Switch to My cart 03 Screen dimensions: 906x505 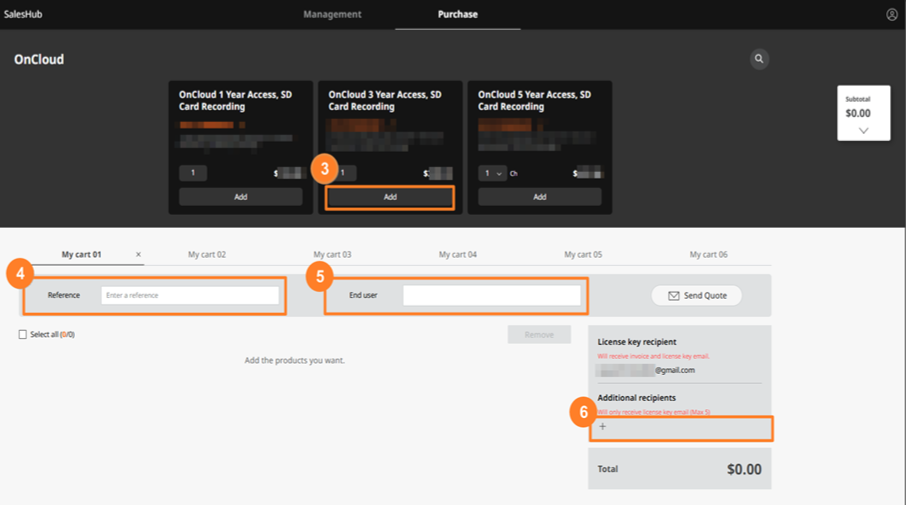click(x=332, y=254)
